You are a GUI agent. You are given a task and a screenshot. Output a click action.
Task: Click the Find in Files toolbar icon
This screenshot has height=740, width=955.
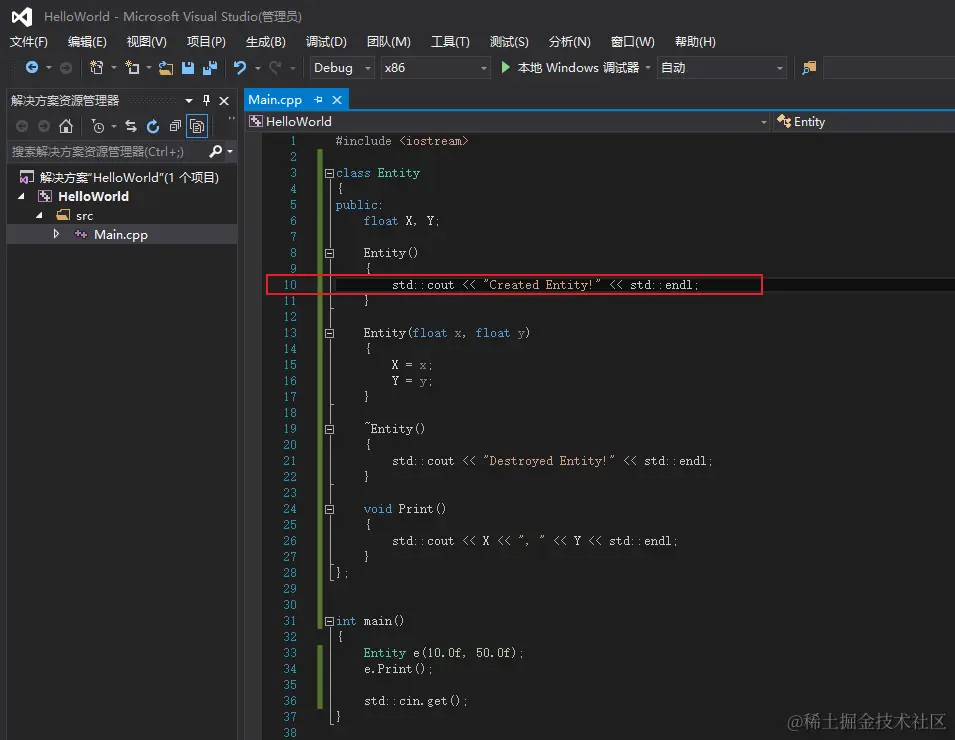[809, 68]
